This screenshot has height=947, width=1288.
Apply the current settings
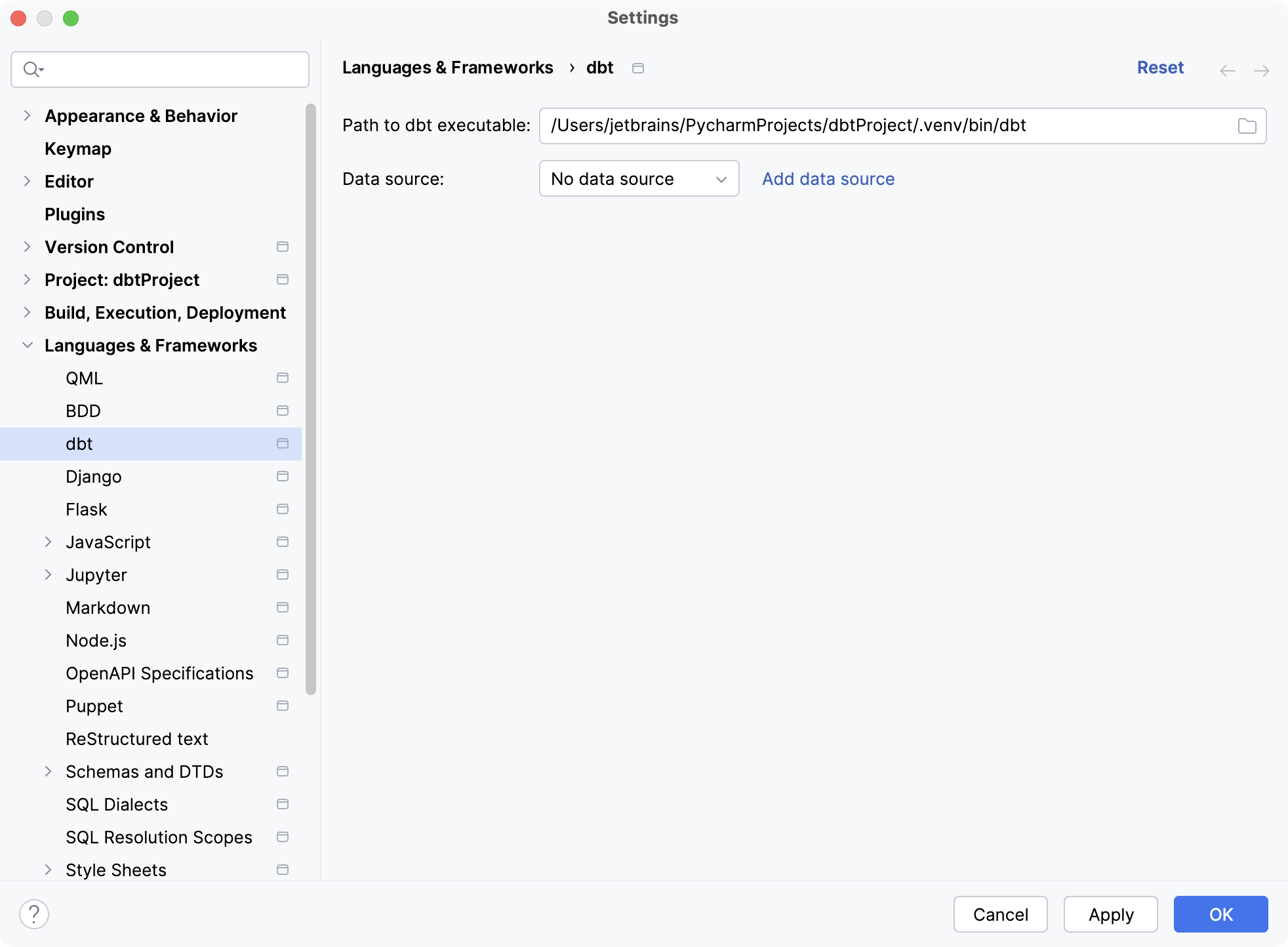point(1110,914)
